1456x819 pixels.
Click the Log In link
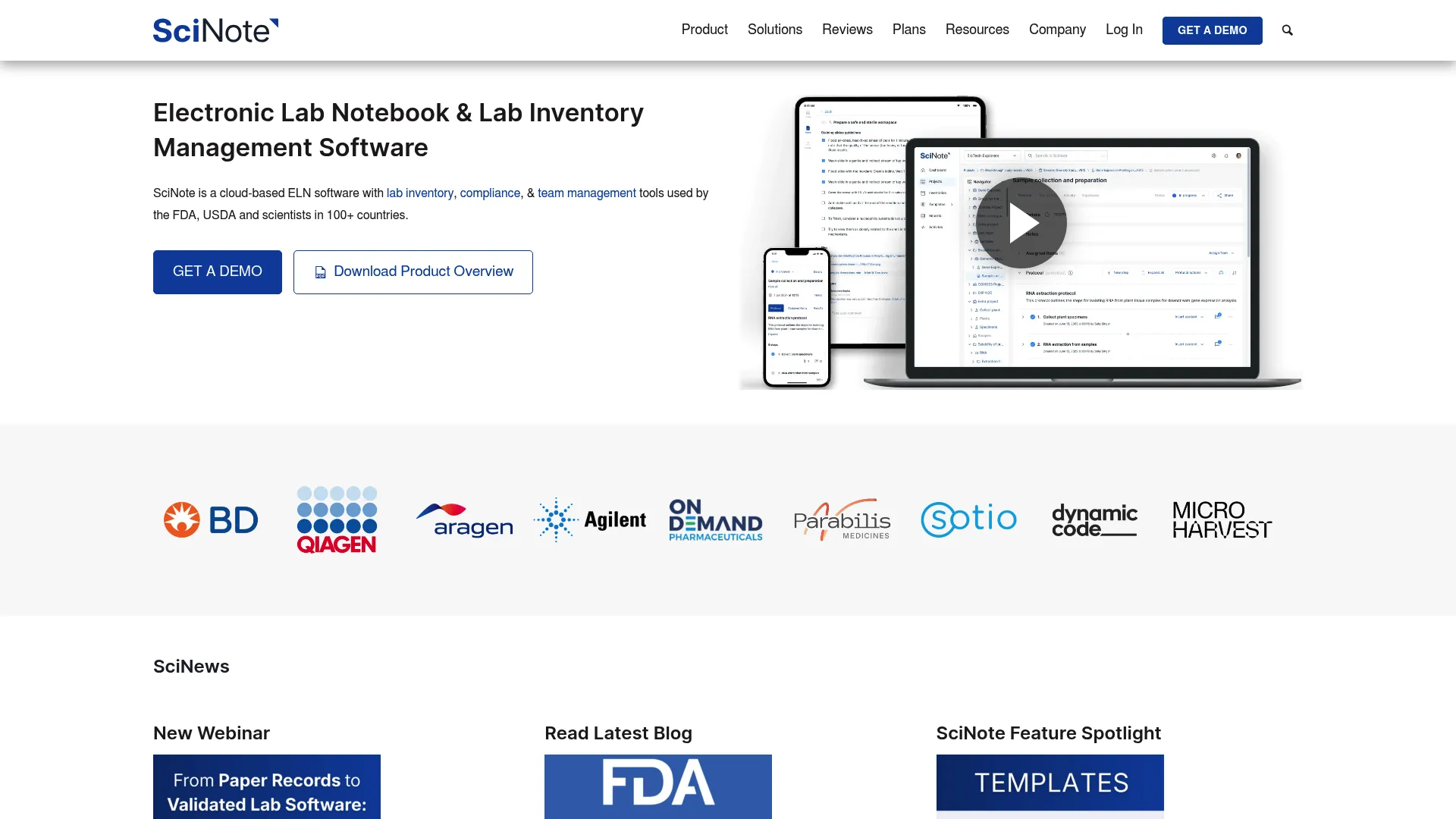click(1124, 30)
